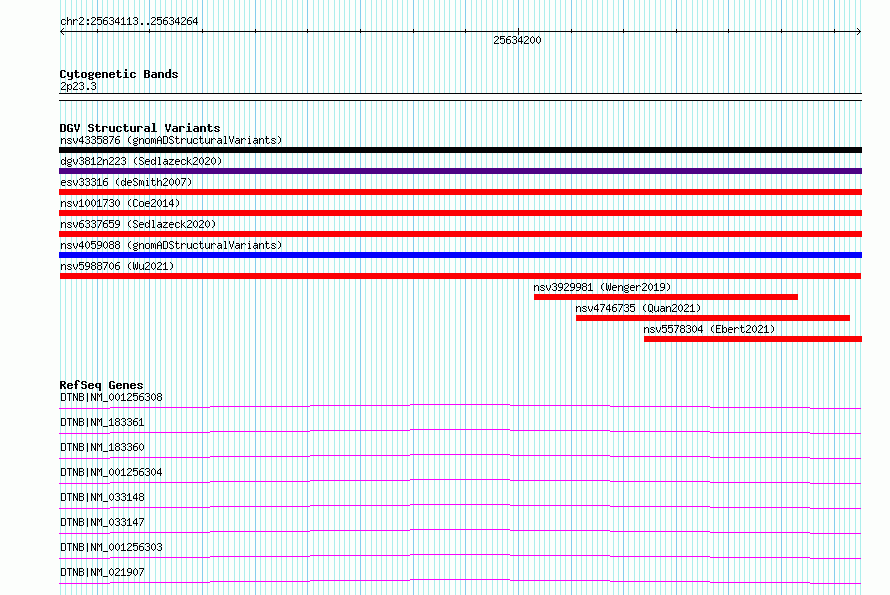Open nsv1001730 (Coe2014) variant label
This screenshot has height=595, width=890.
[120, 203]
